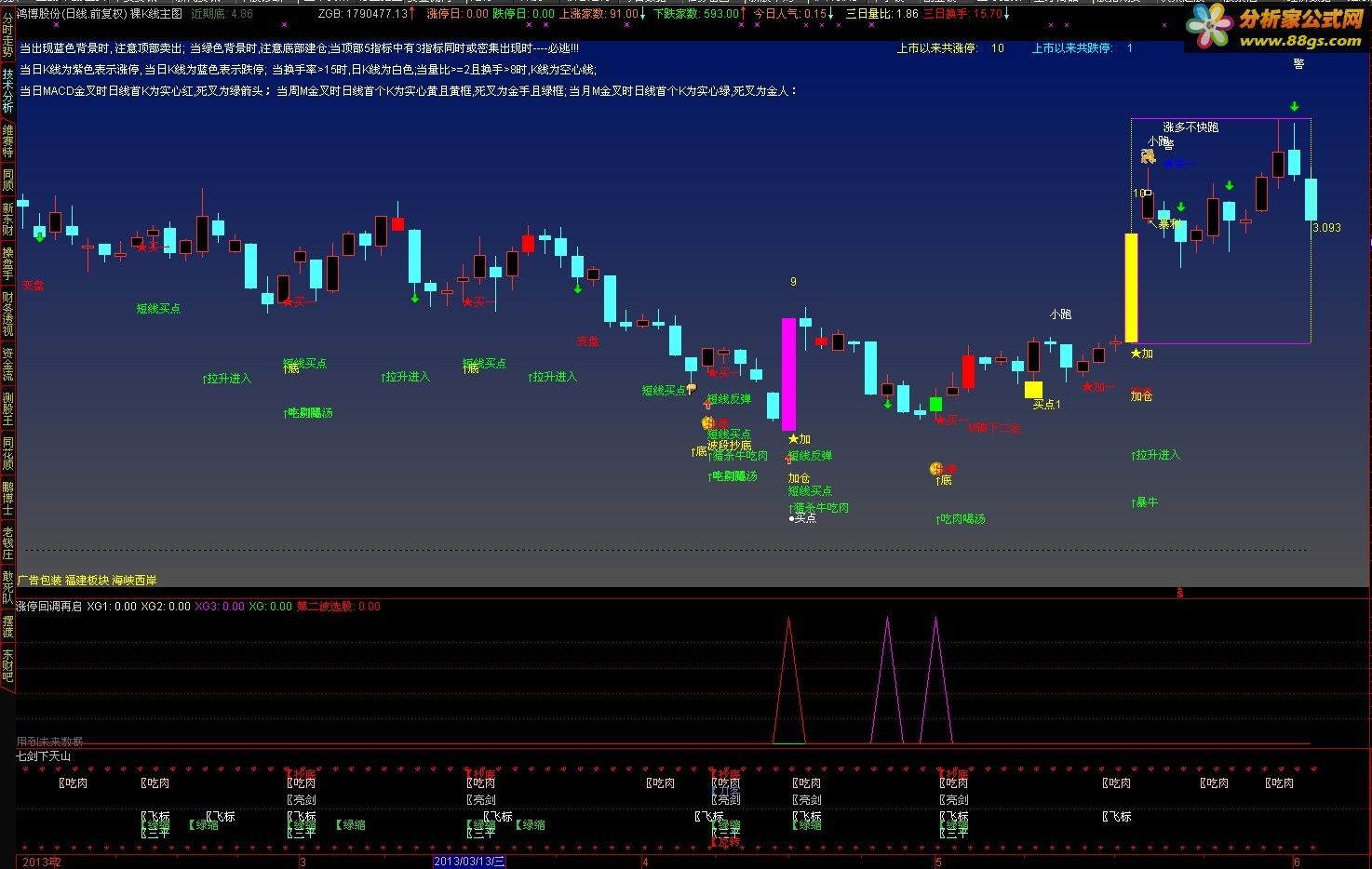The width and height of the screenshot is (1372, 869).
Task: Open the 同花顺 sidebar tab
Action: click(x=7, y=453)
